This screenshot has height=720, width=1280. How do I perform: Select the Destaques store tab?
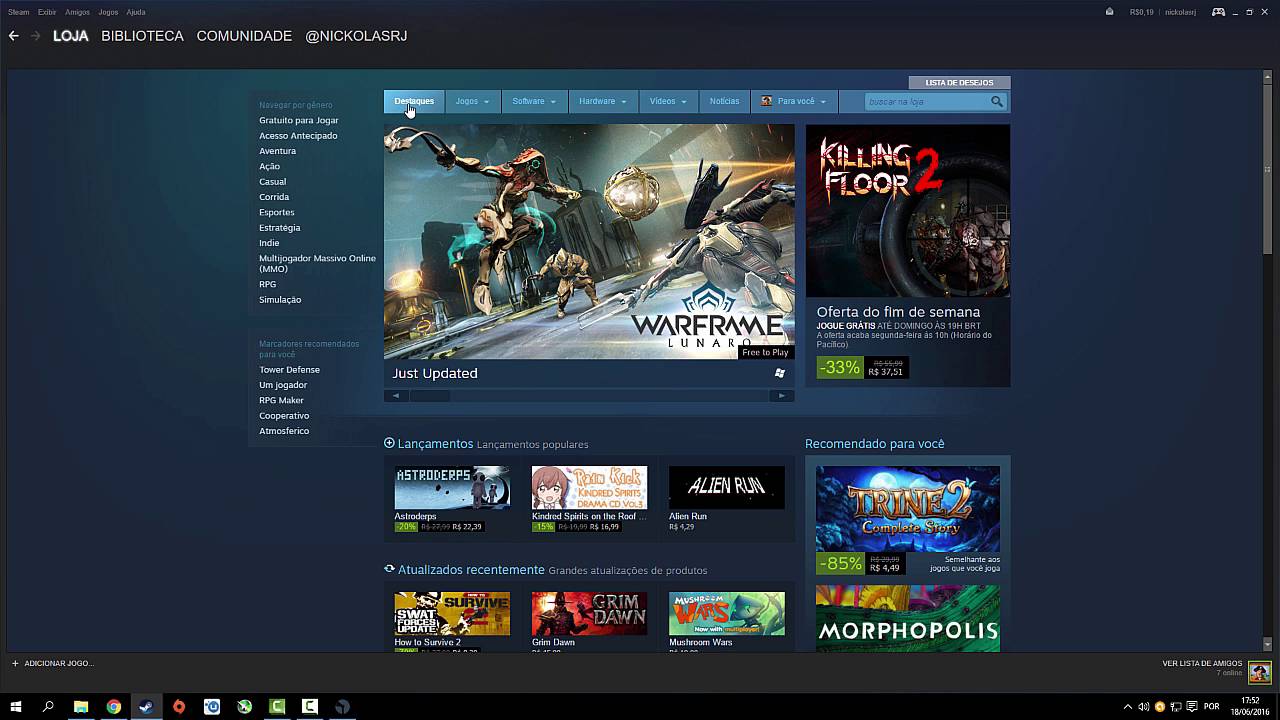pos(414,101)
